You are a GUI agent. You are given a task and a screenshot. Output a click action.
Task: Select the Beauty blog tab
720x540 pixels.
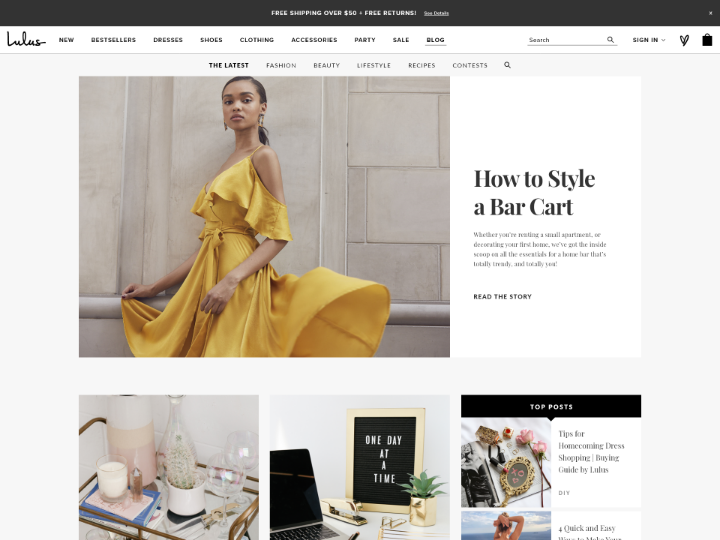pos(326,66)
